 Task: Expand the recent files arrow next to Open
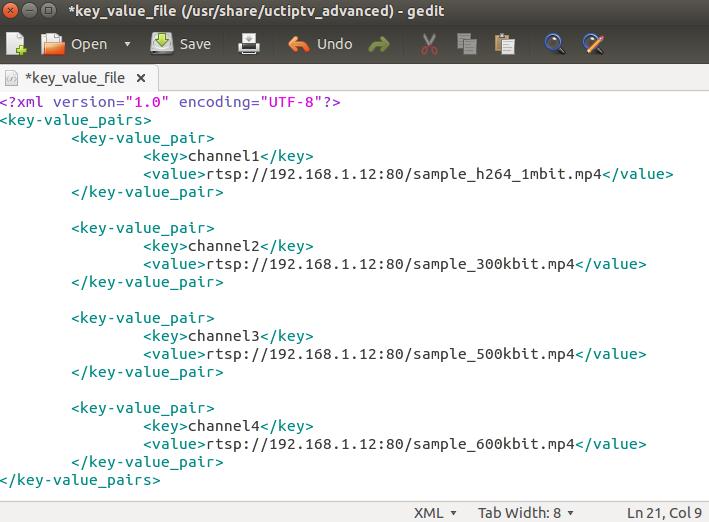(x=128, y=44)
